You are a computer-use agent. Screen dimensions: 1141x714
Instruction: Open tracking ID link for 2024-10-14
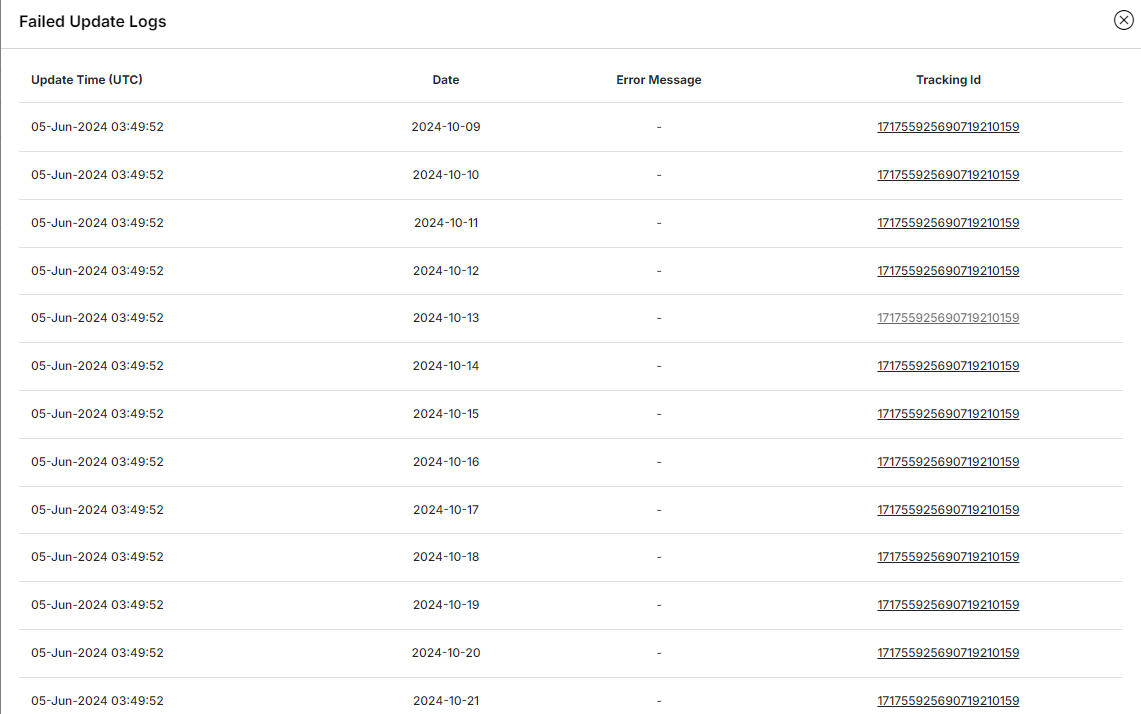coord(948,366)
